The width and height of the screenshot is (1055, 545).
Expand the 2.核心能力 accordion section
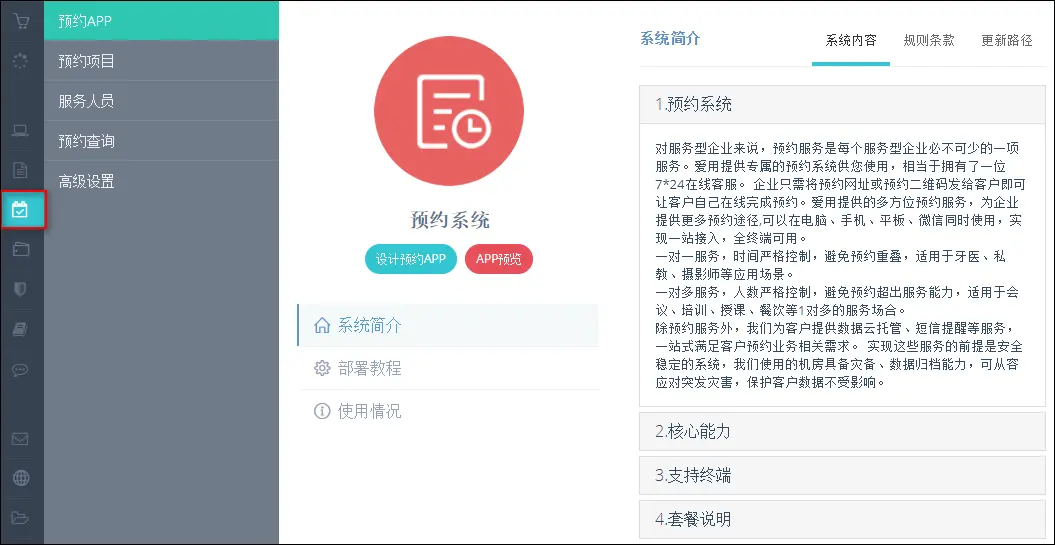[x=842, y=432]
